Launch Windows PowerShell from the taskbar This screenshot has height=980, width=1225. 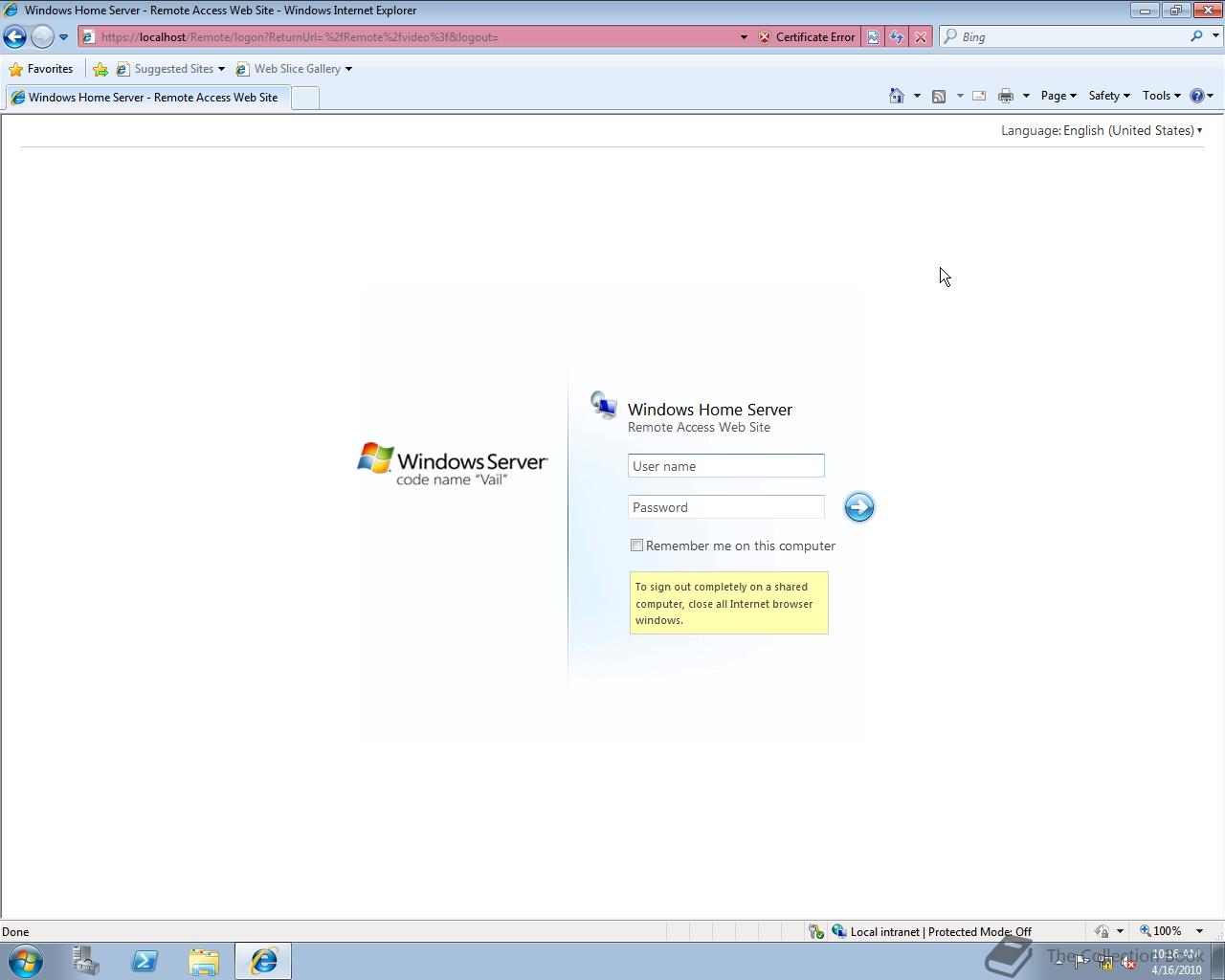click(x=145, y=961)
